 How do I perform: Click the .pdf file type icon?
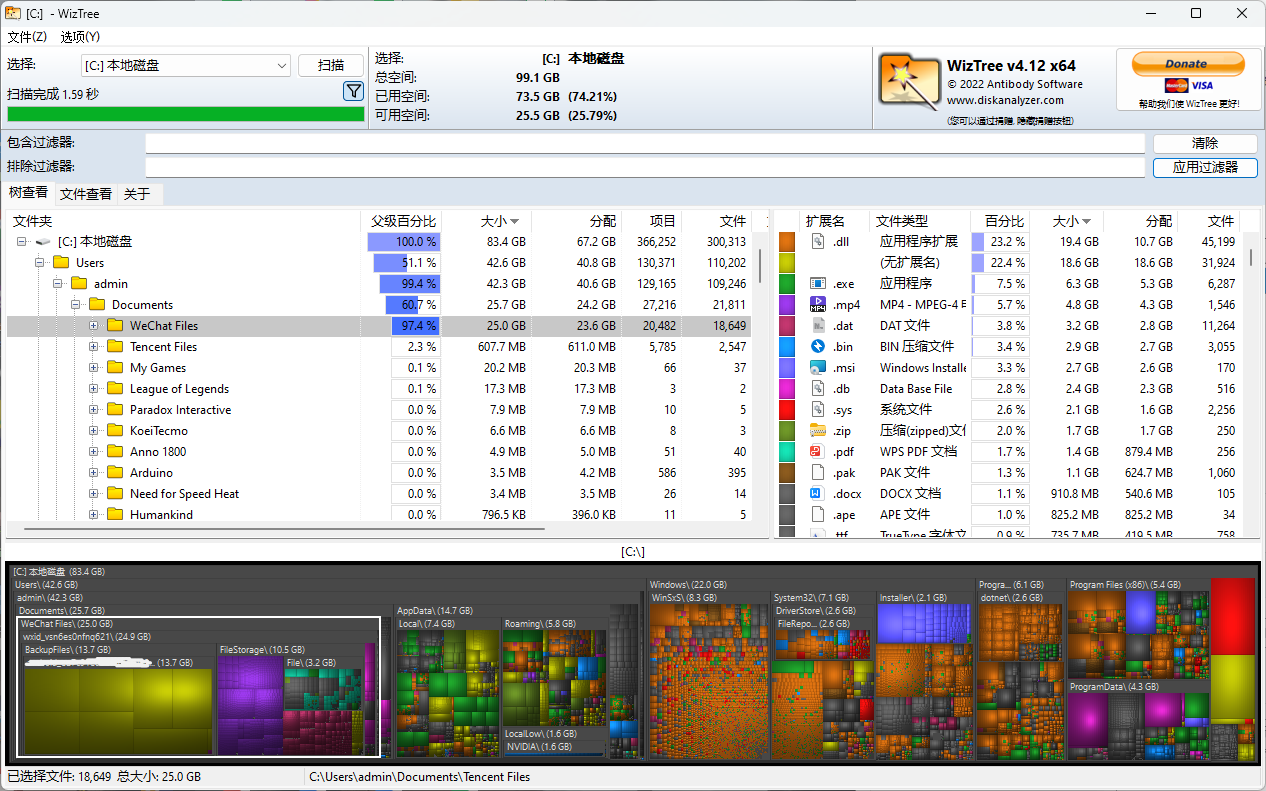point(817,451)
